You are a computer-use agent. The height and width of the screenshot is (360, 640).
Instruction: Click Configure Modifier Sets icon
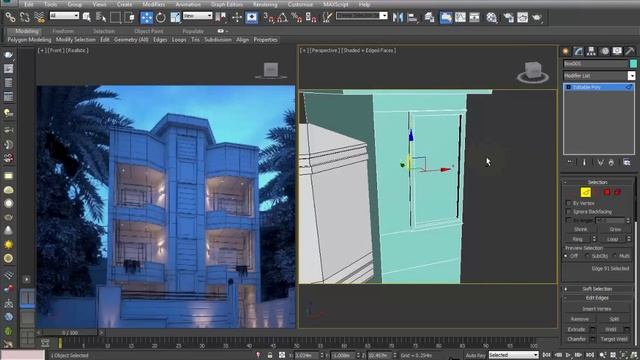pyautogui.click(x=627, y=162)
